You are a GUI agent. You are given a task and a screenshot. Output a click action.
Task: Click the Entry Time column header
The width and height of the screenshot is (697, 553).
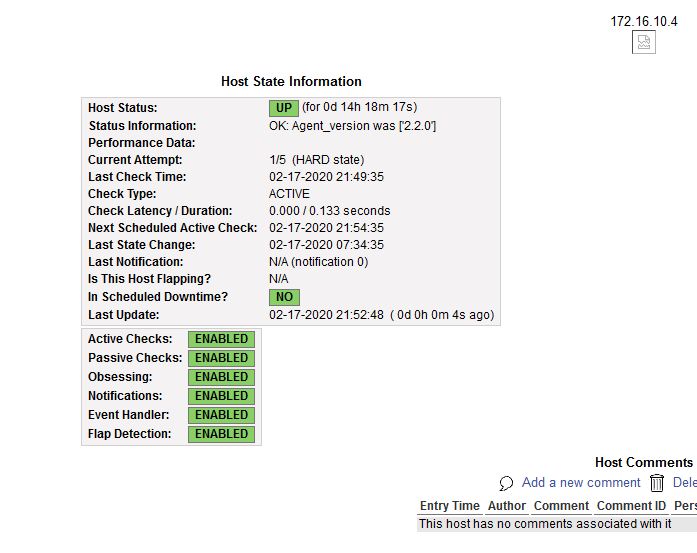[450, 506]
